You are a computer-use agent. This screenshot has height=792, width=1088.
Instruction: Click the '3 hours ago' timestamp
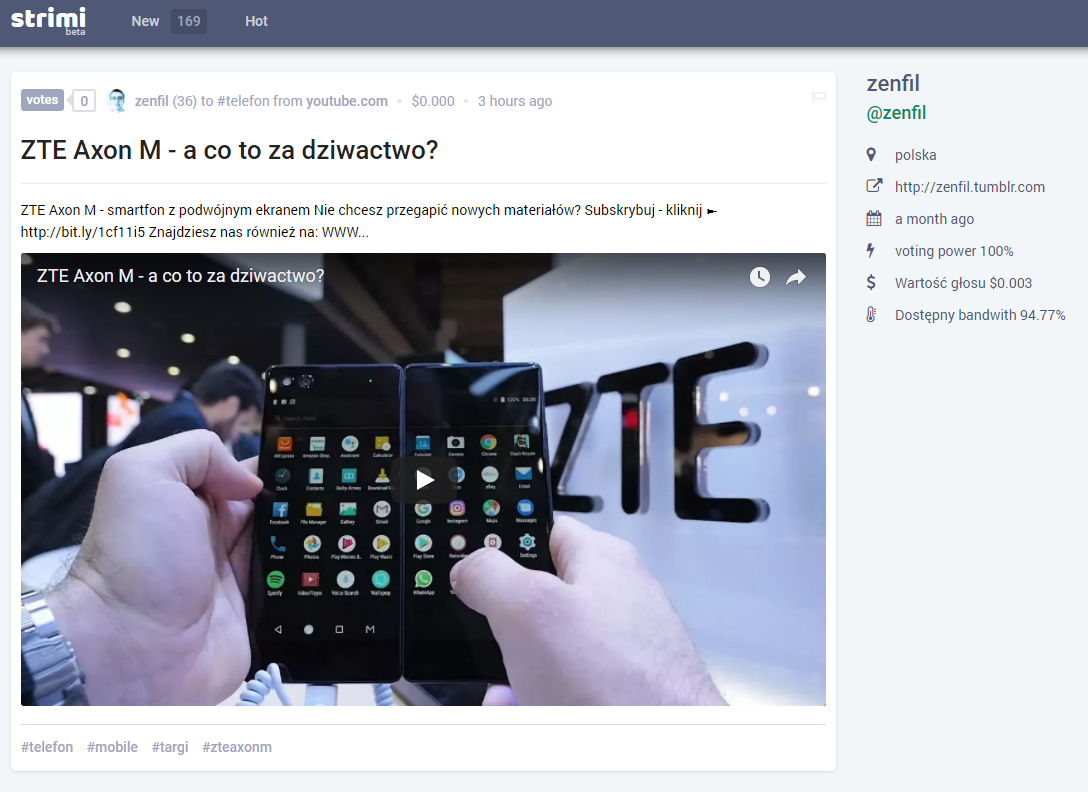515,101
